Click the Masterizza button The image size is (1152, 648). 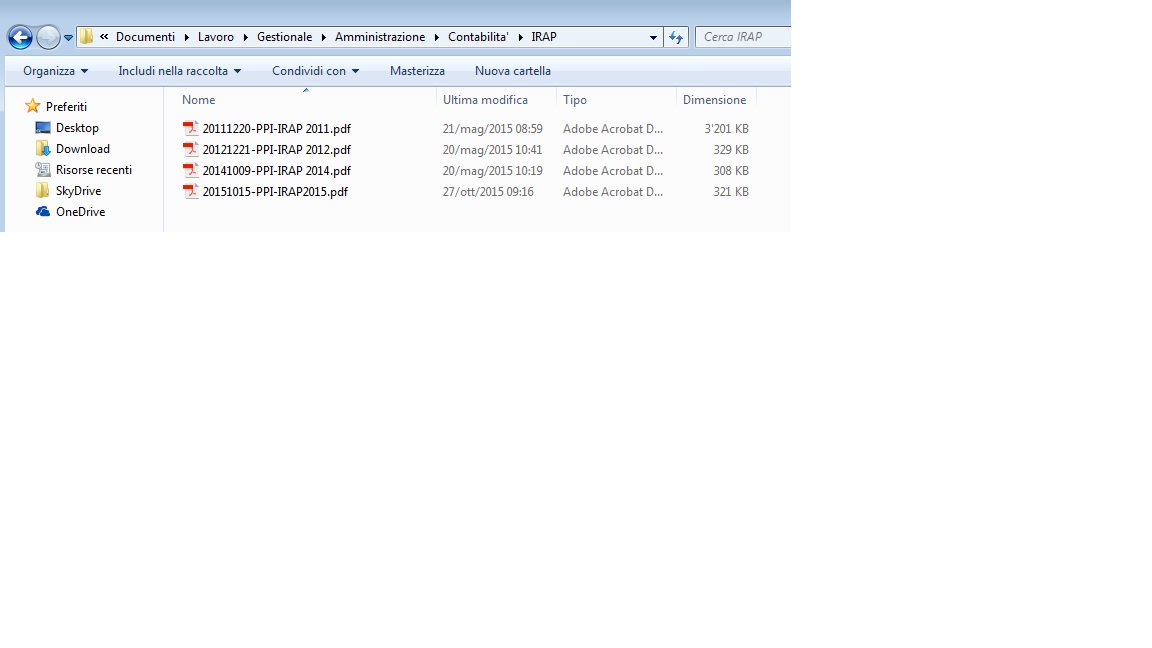click(x=417, y=71)
